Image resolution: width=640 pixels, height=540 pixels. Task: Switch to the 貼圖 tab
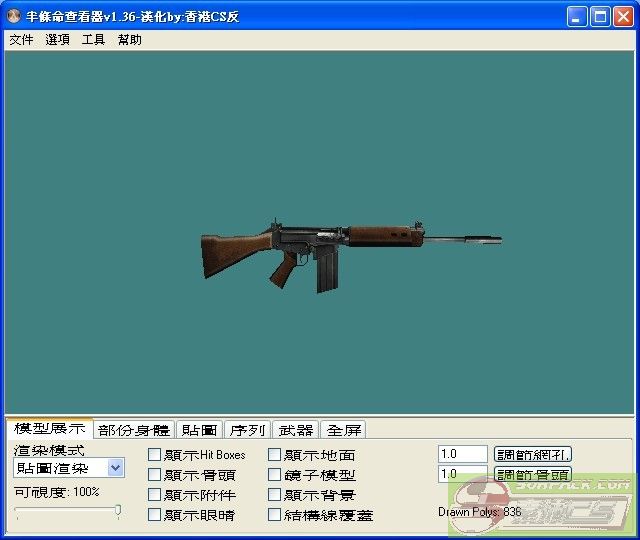tap(199, 430)
